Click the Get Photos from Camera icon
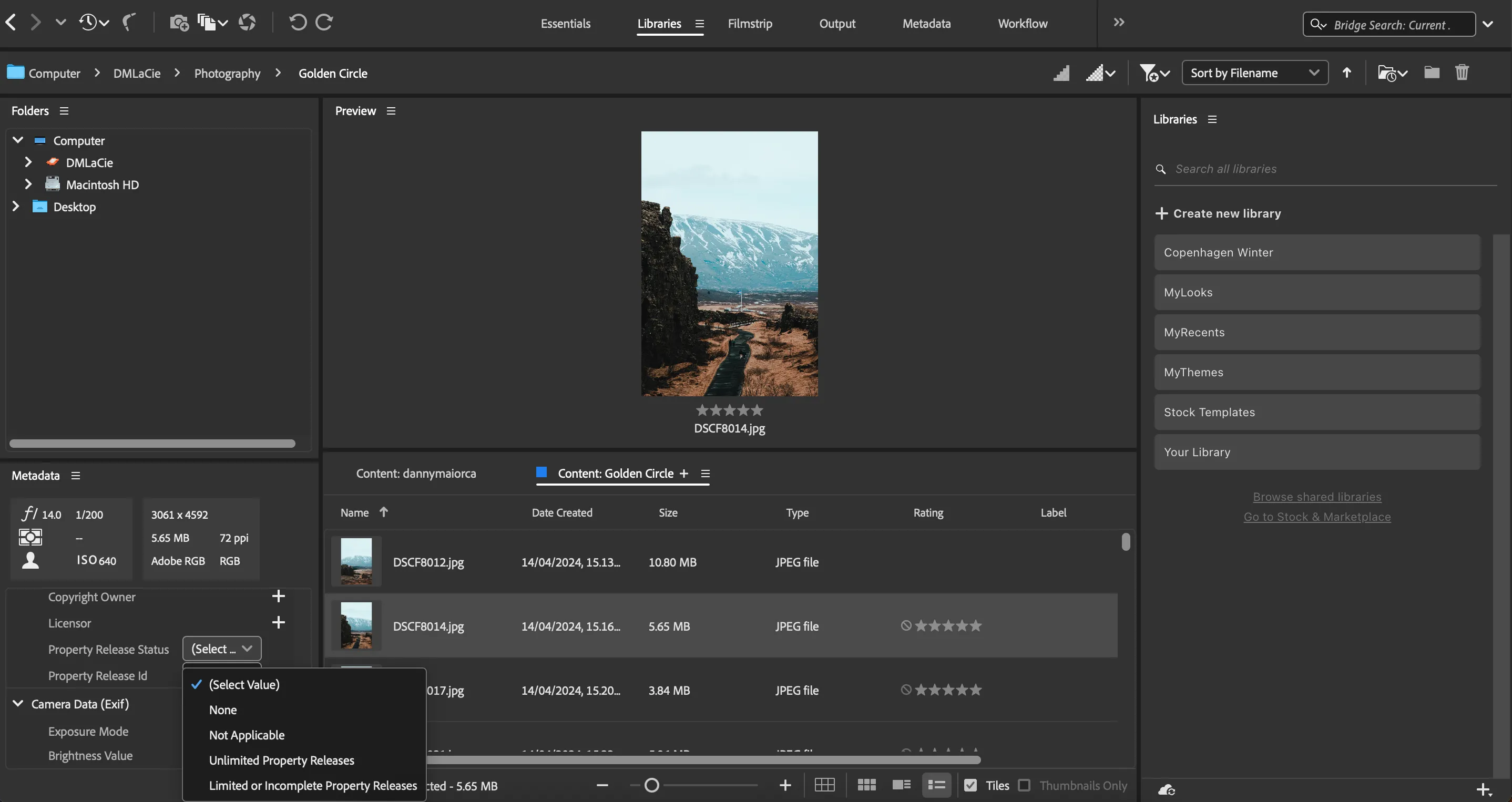Screen dimensions: 1512x802 tap(179, 22)
